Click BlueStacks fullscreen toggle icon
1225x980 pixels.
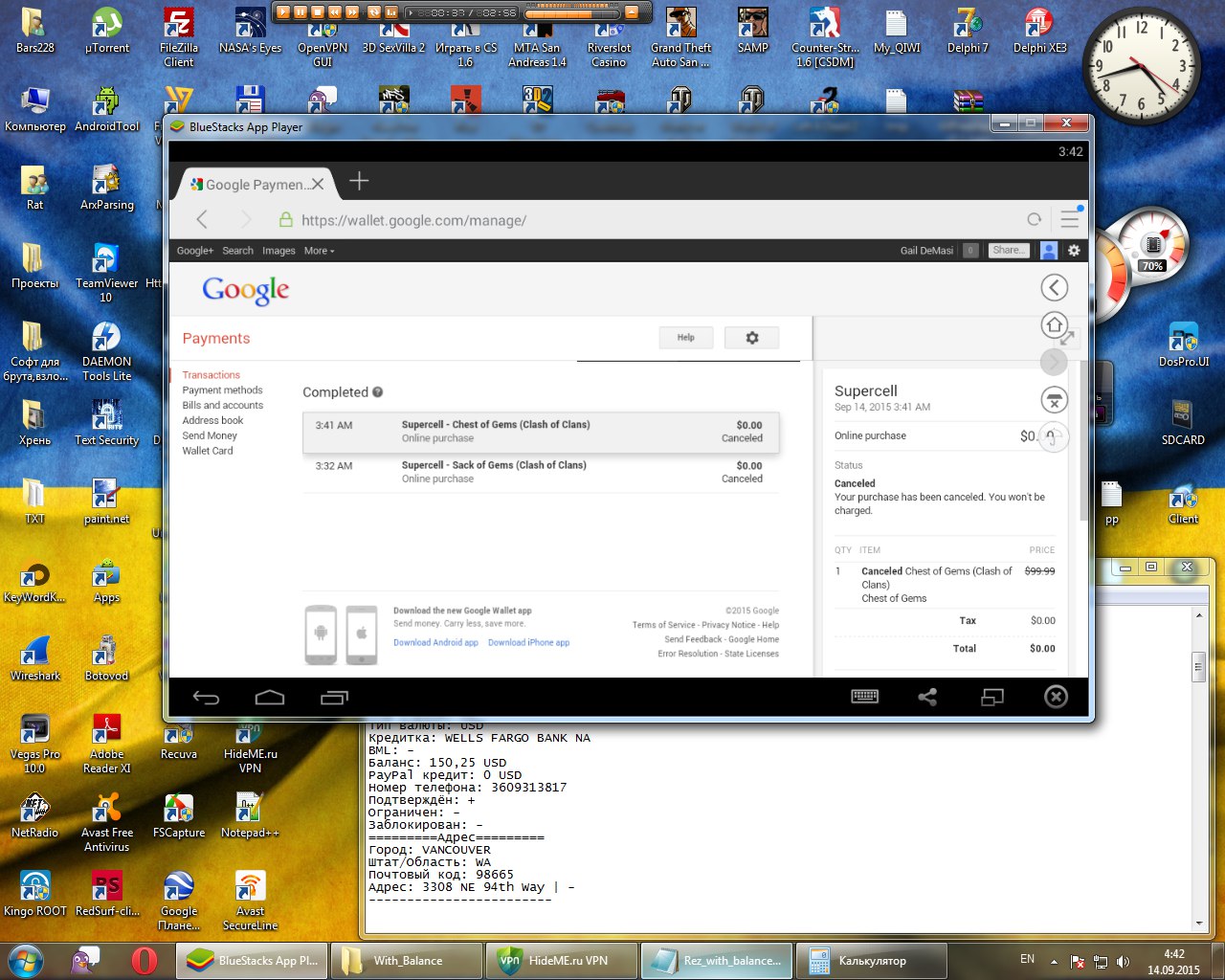point(992,697)
